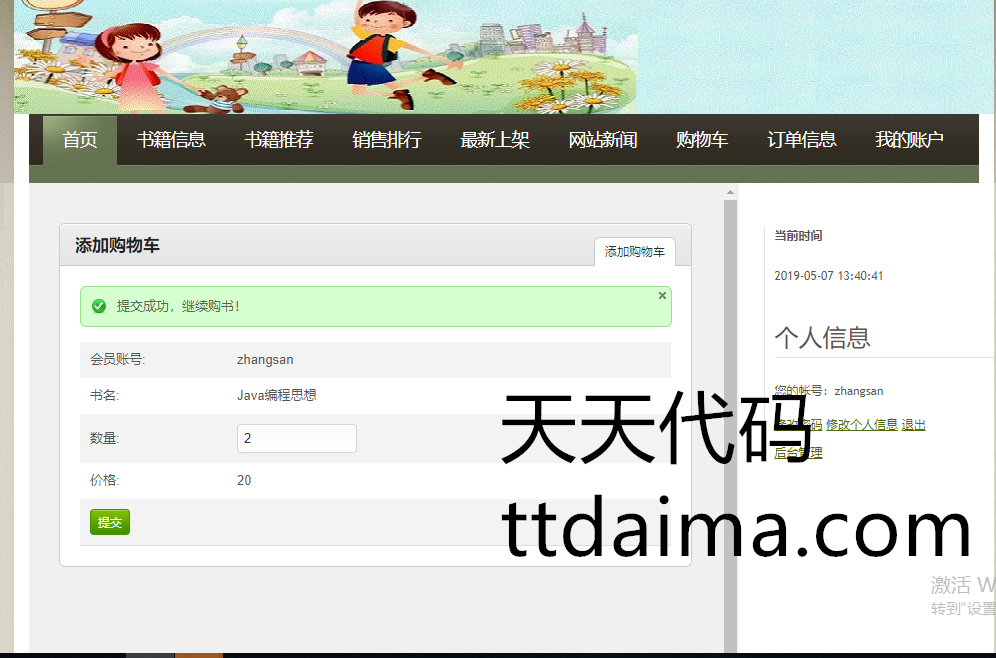Viewport: 996px width, 658px height.
Task: Open the 首页 home menu item
Action: coord(80,140)
